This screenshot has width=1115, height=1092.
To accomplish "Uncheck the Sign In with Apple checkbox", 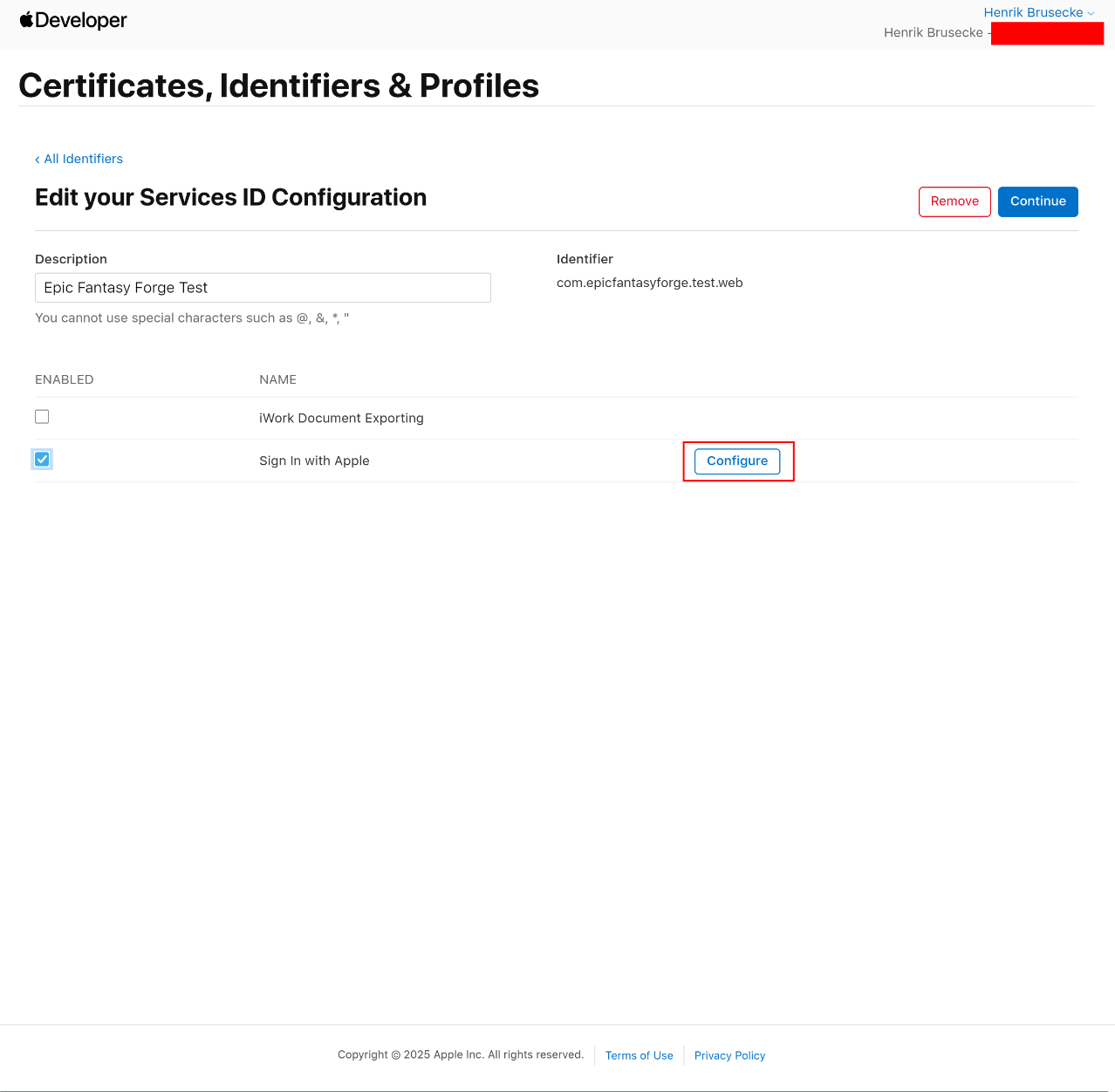I will click(x=42, y=459).
